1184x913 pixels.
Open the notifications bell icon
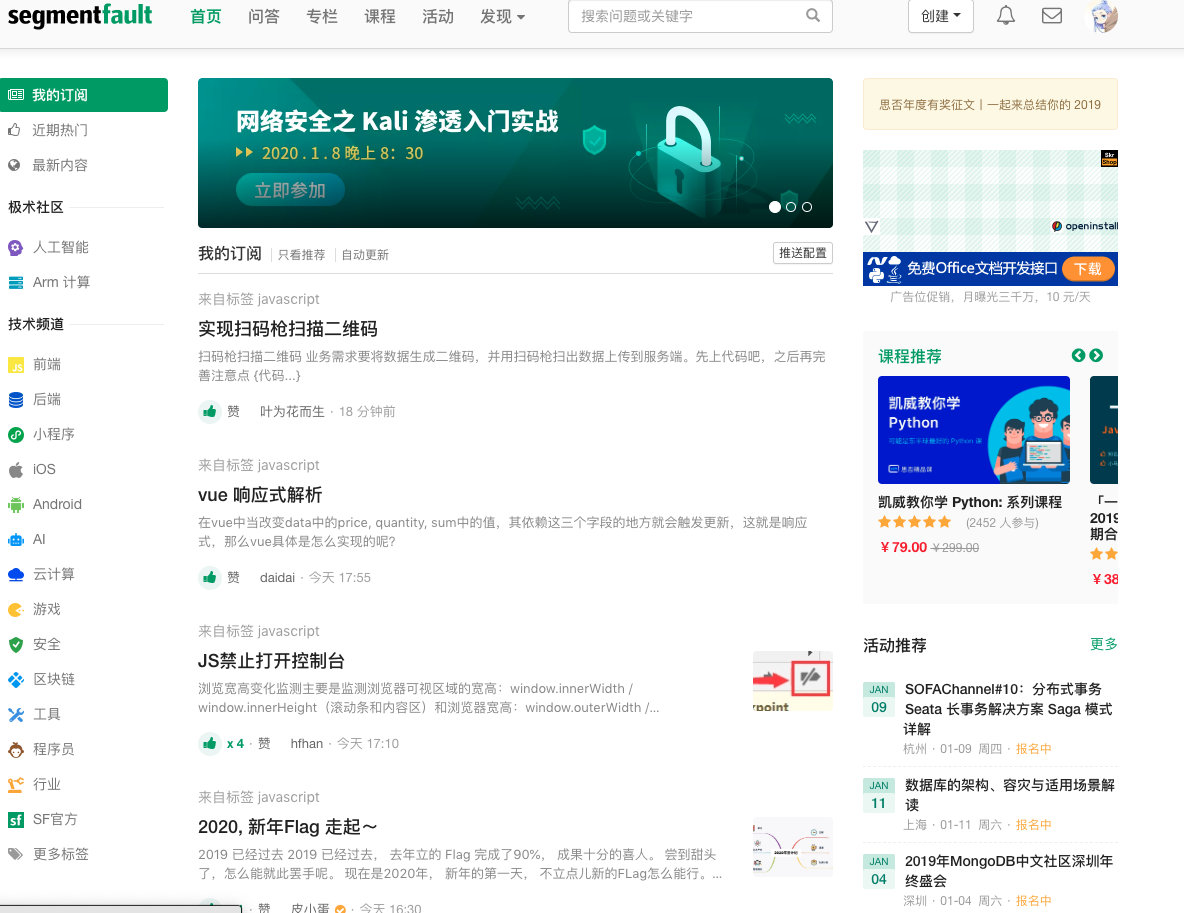click(x=1006, y=15)
